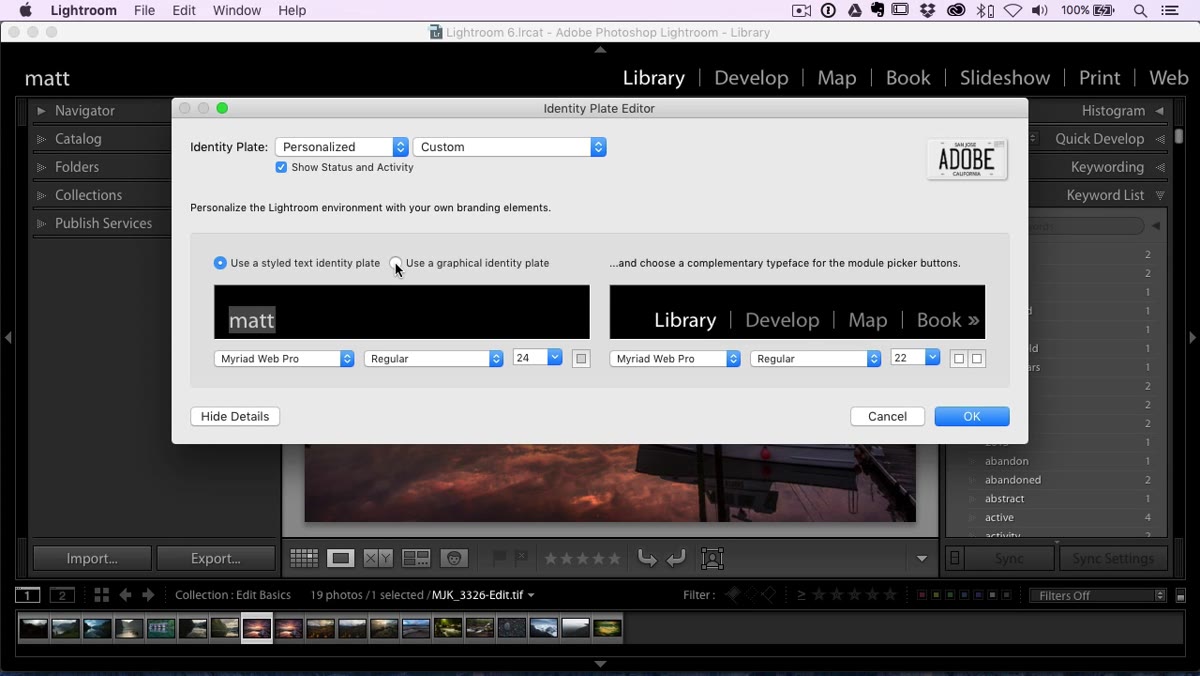
Task: Toggle flag as pick in toolbar
Action: pyautogui.click(x=499, y=559)
